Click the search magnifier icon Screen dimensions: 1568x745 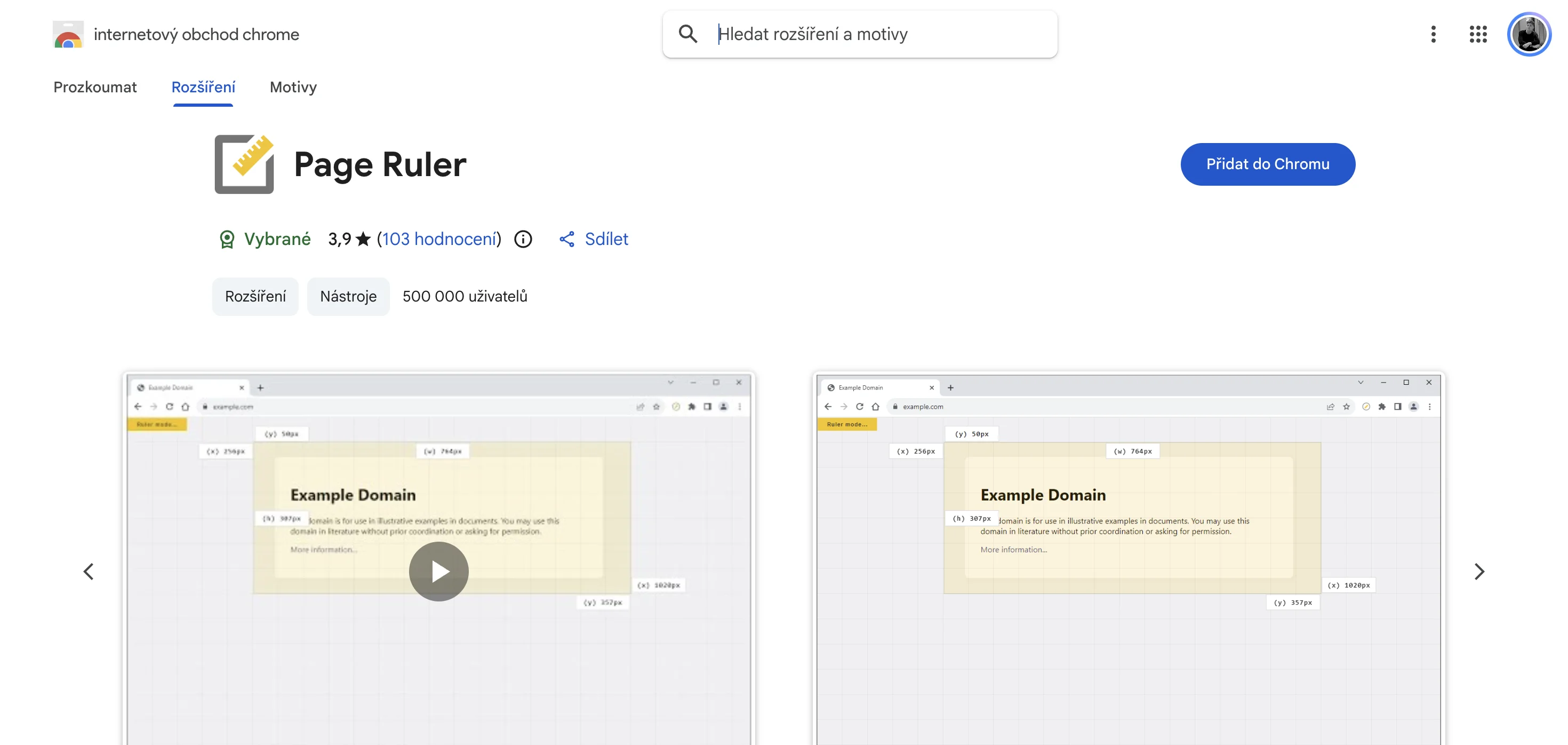click(x=688, y=34)
